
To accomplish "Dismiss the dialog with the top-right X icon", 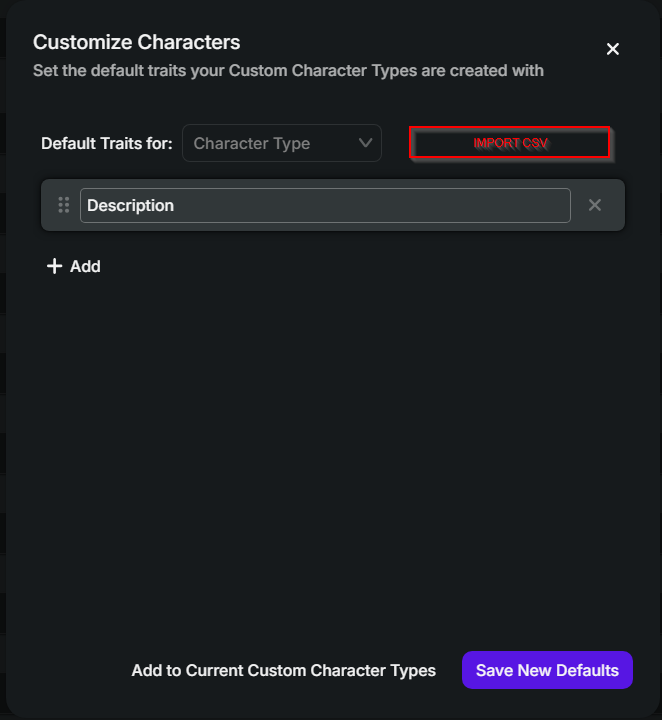I will [x=612, y=49].
